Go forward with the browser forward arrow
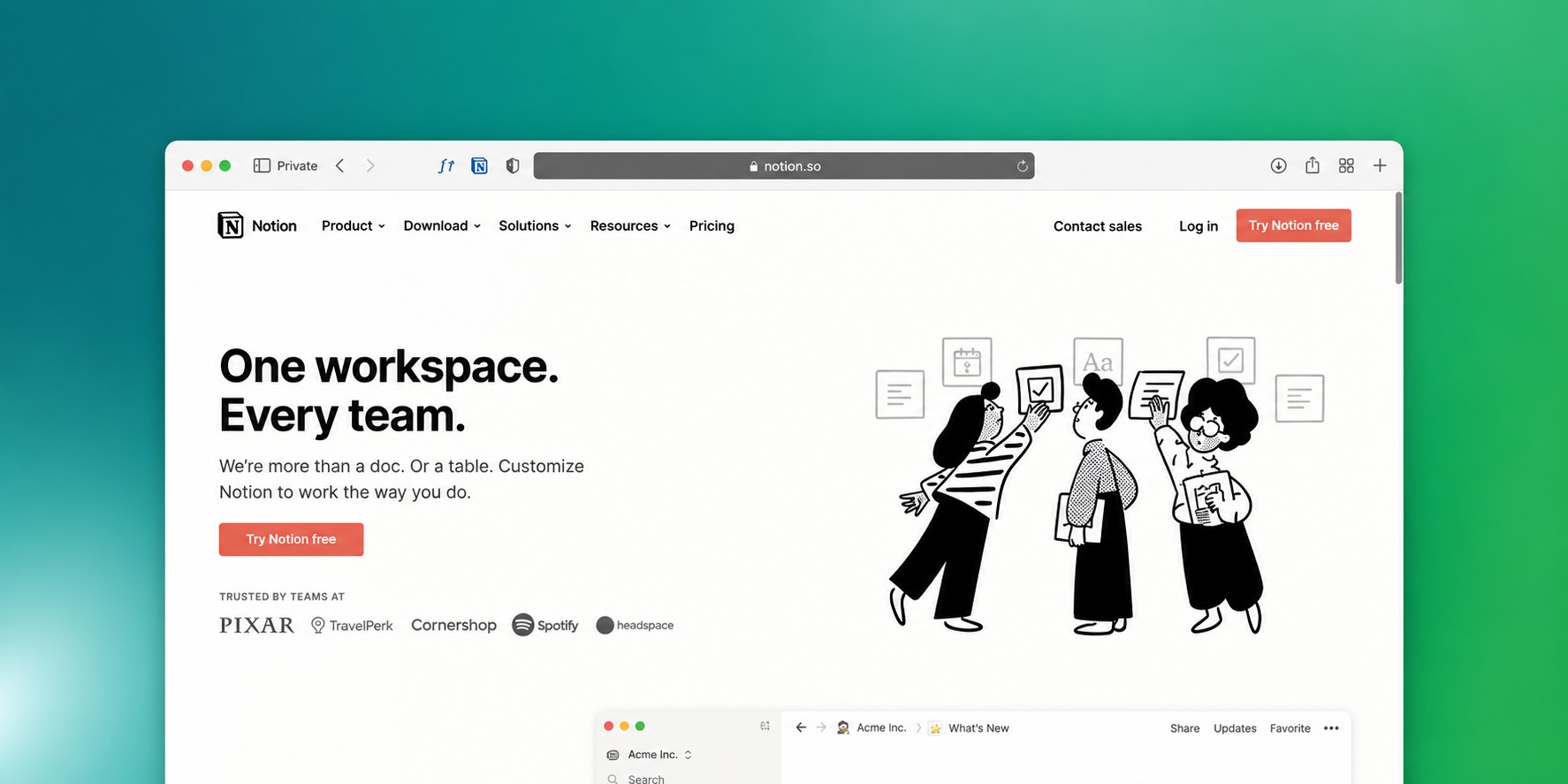The image size is (1568, 784). coord(370,166)
